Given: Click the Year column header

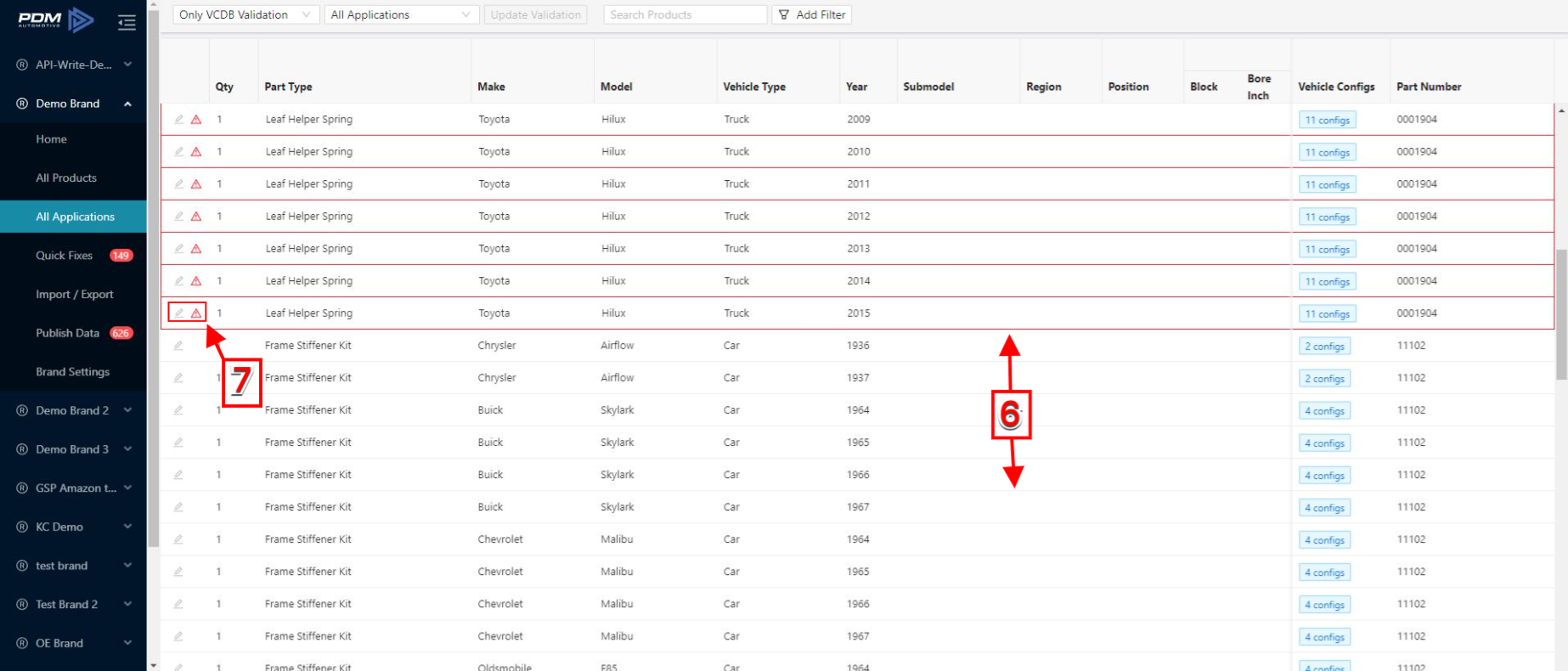Looking at the screenshot, I should pos(856,87).
